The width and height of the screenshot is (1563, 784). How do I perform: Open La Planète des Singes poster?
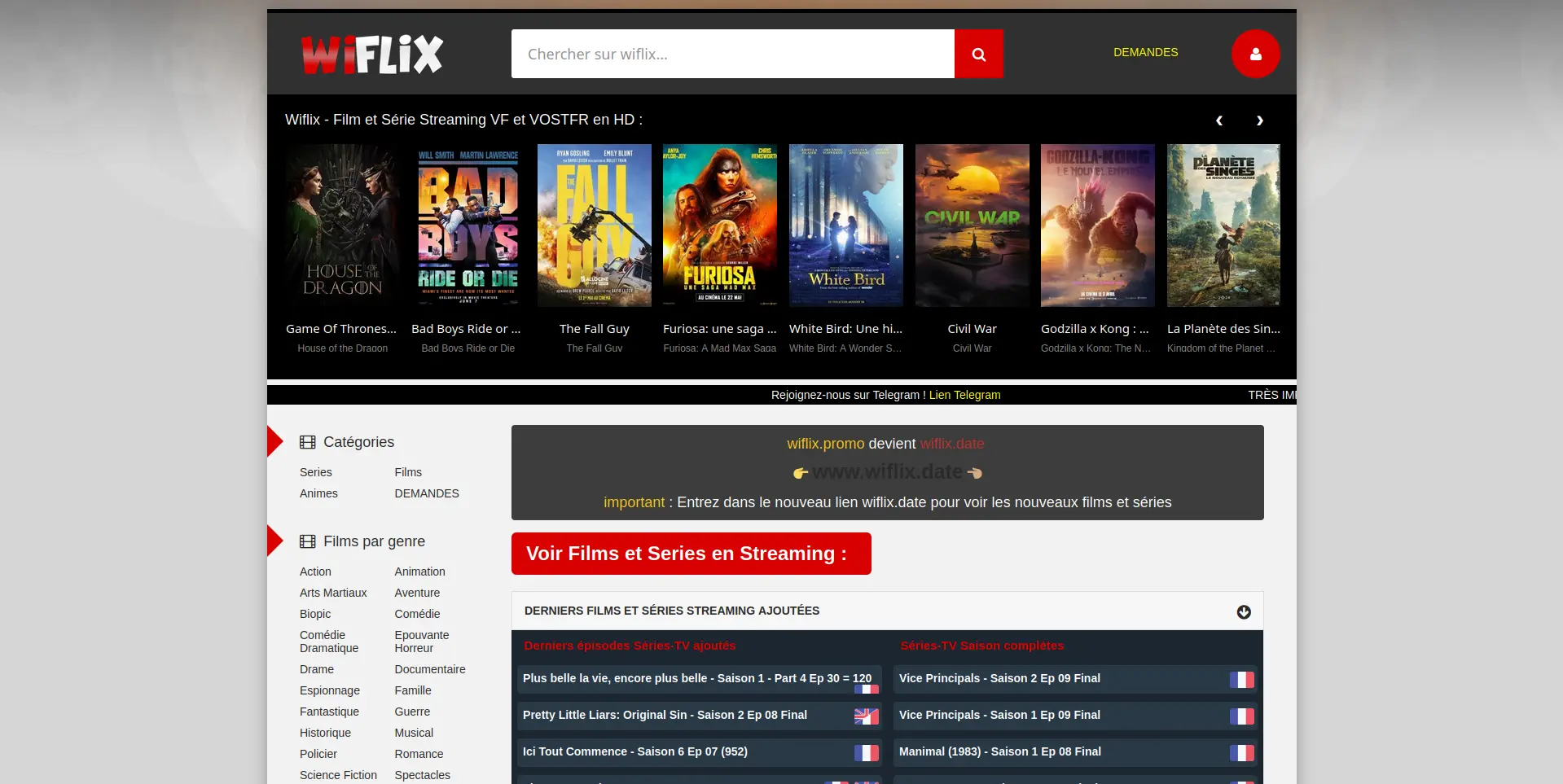coord(1223,226)
